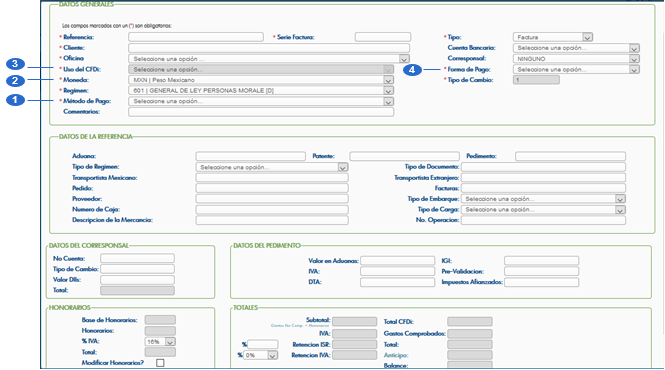Click the Comentarios text field
This screenshot has height=370, width=665.
[261, 112]
